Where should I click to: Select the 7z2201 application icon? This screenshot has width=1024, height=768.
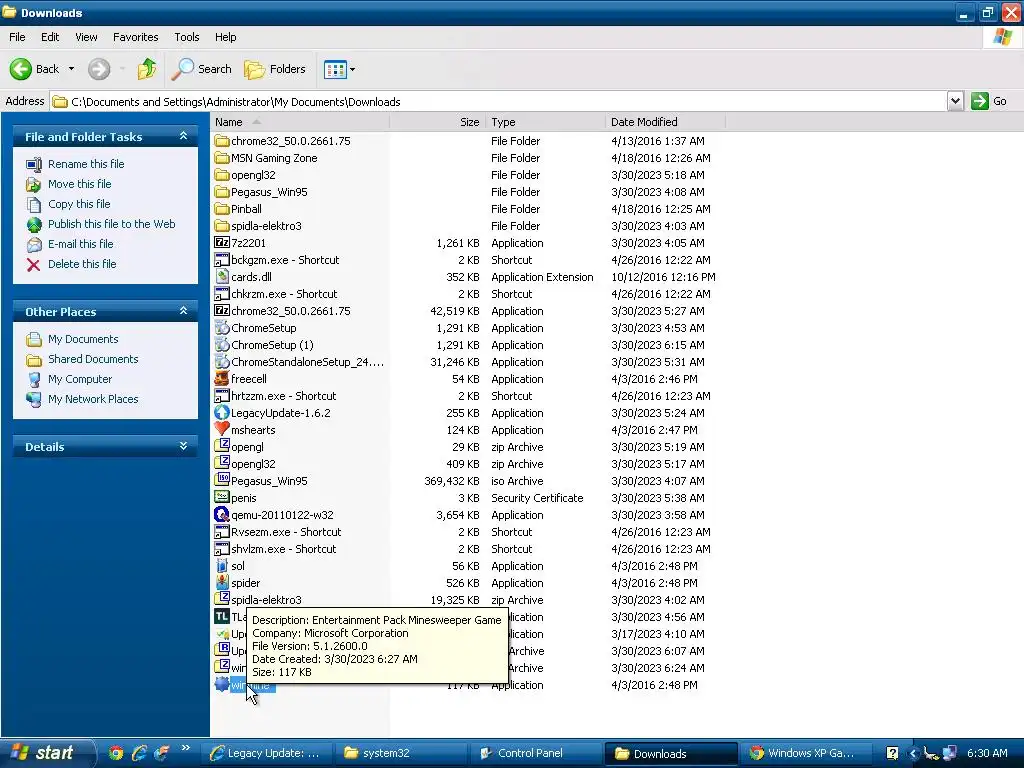[222, 242]
